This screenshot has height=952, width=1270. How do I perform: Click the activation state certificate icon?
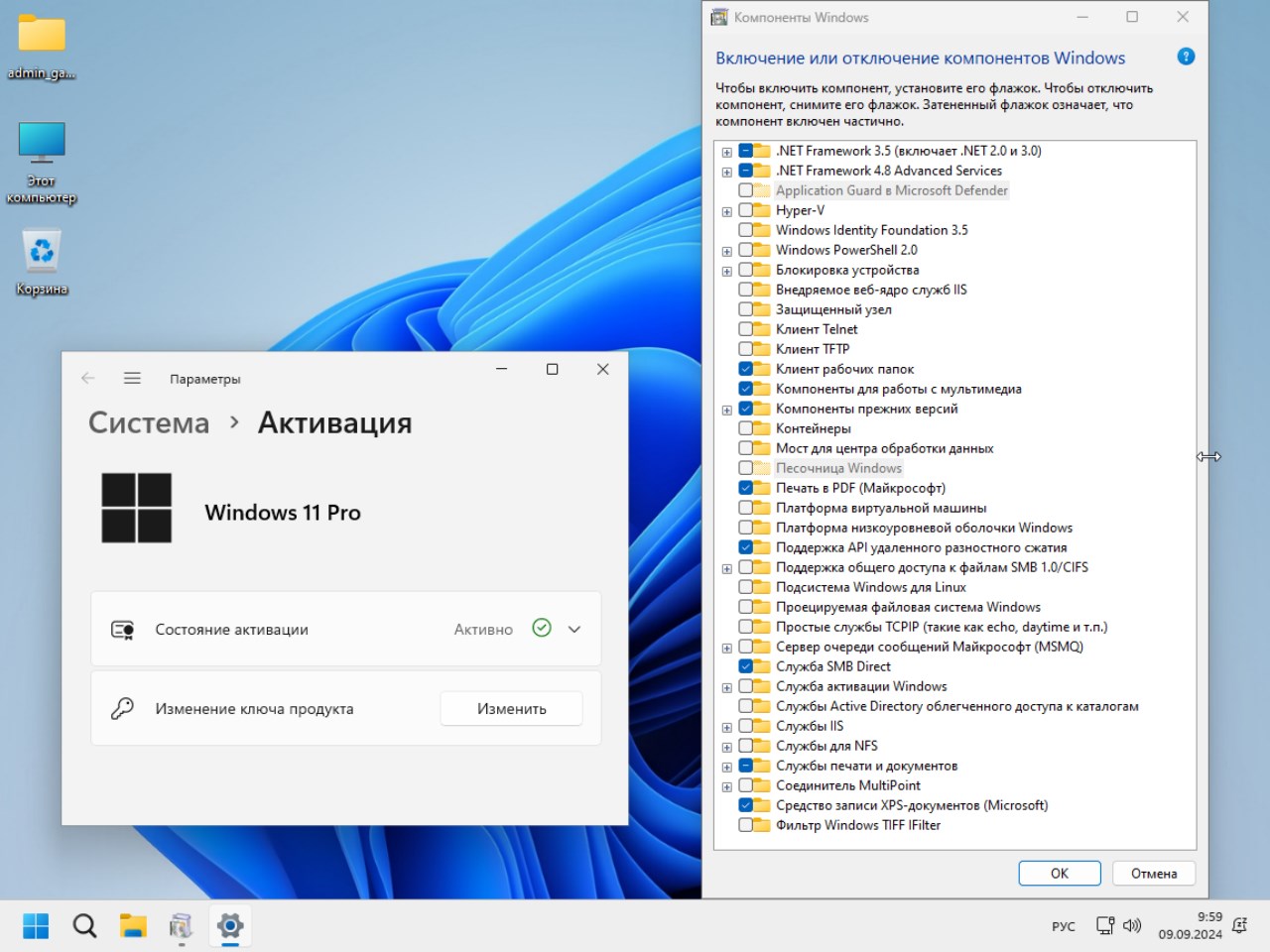click(x=123, y=630)
